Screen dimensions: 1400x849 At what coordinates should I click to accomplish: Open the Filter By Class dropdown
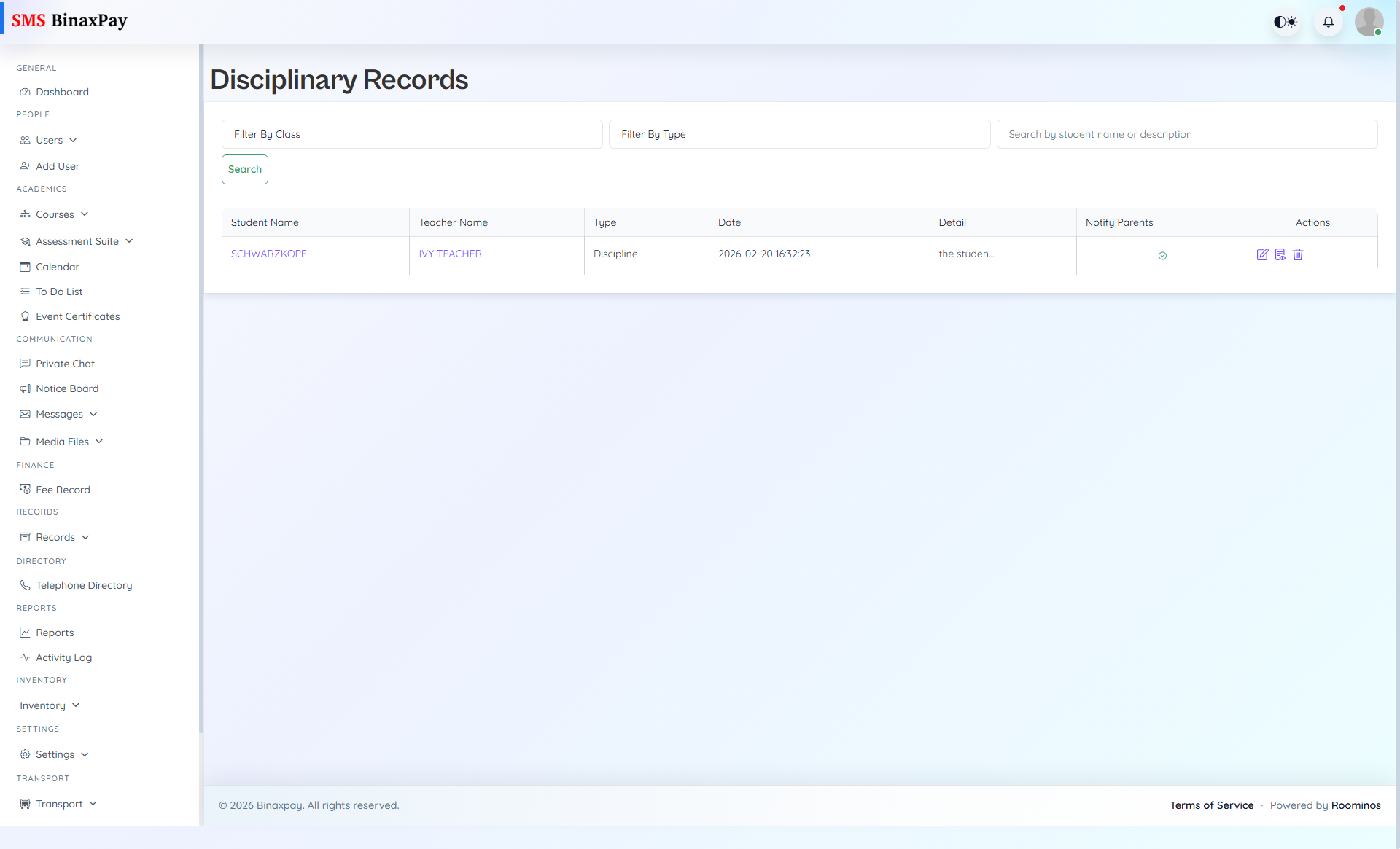pos(412,134)
